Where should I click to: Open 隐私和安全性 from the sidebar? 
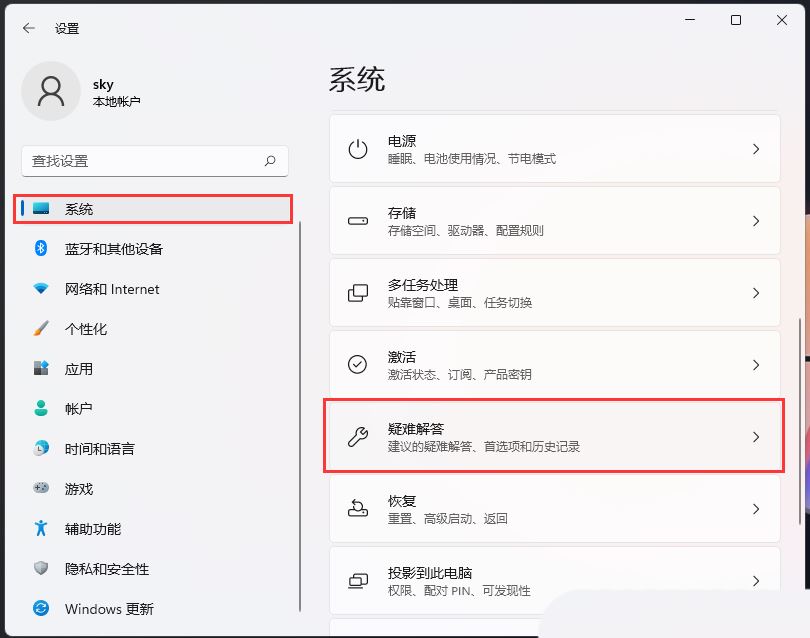coord(106,569)
